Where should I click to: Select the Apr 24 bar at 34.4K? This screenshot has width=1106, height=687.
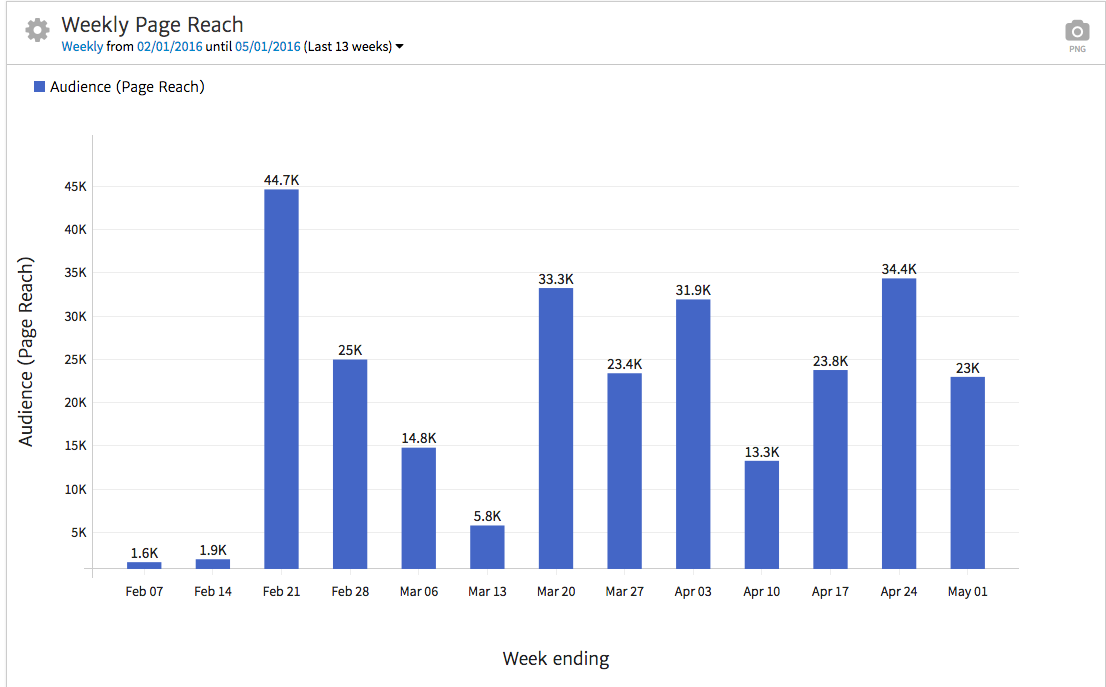(x=899, y=423)
